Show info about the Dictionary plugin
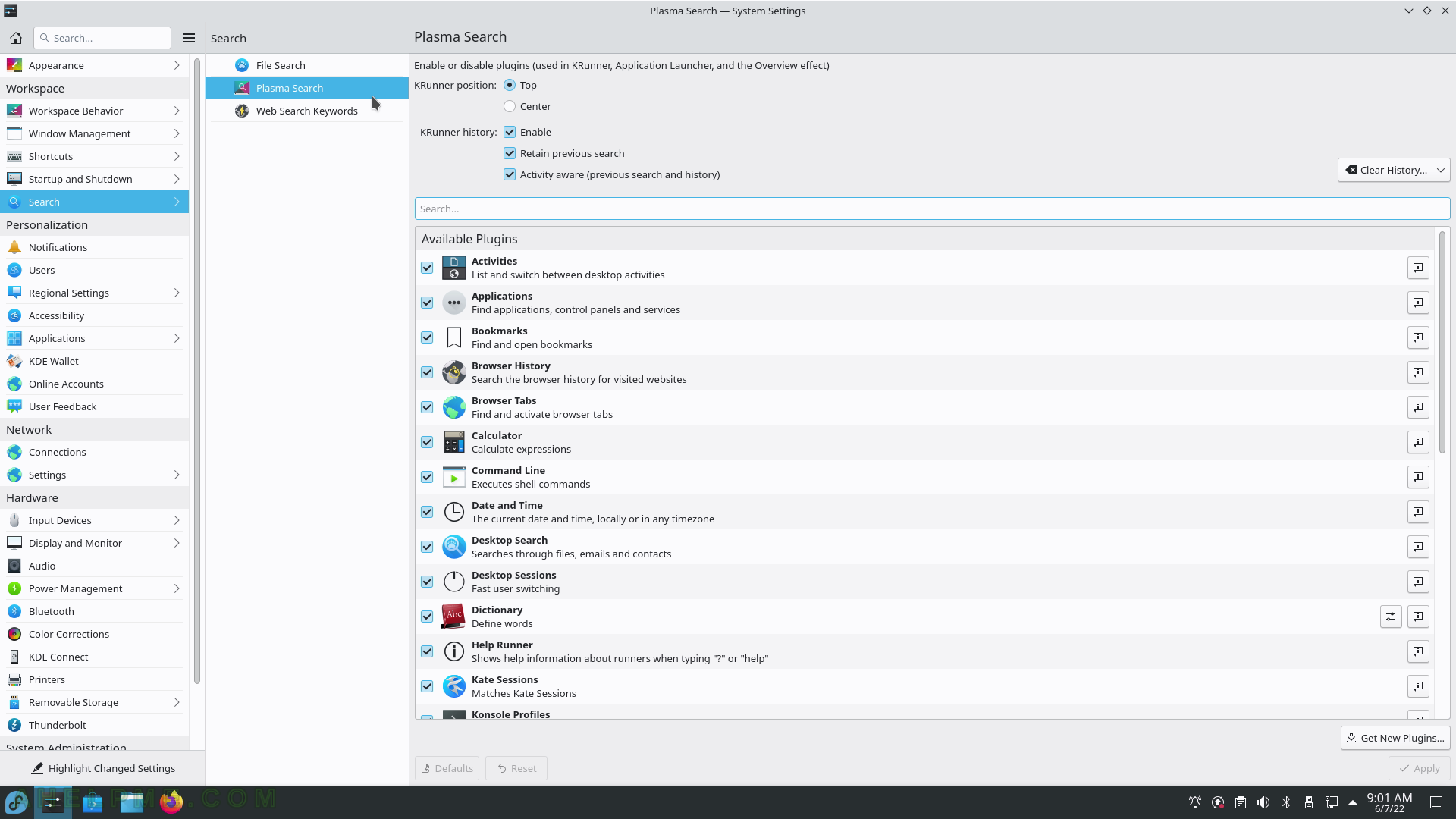The height and width of the screenshot is (819, 1456). pyautogui.click(x=1418, y=617)
